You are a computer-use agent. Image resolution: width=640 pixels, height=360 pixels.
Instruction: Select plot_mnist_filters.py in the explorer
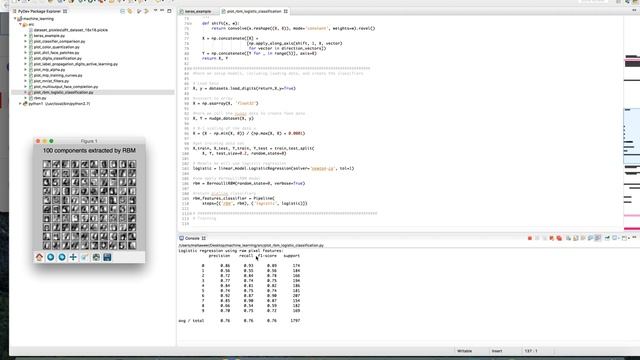(x=51, y=81)
